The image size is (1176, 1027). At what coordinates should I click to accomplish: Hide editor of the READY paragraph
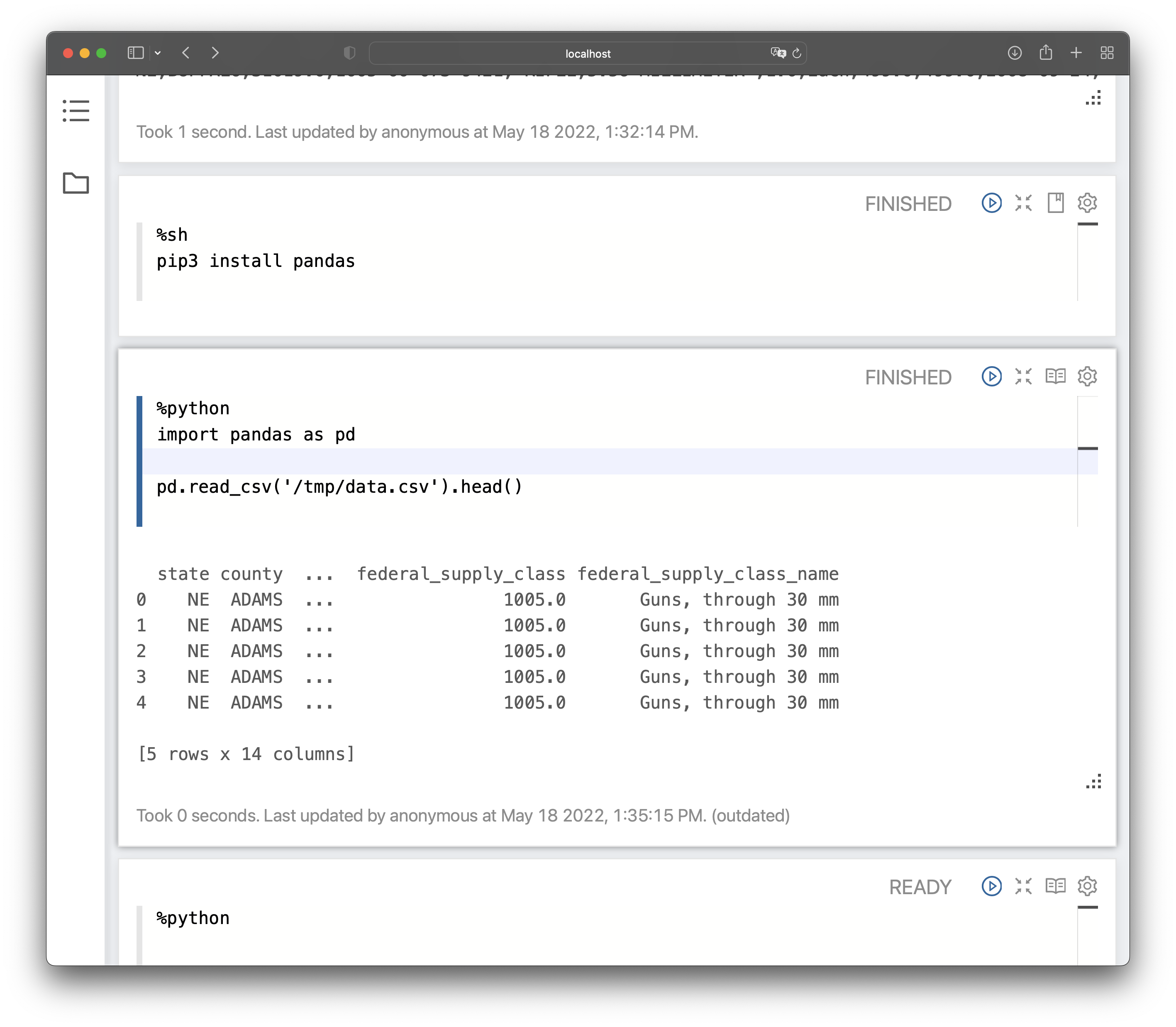point(1024,886)
